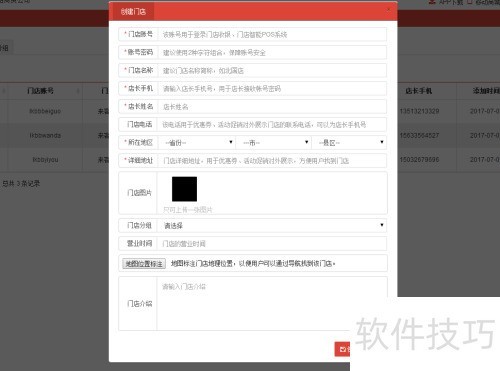Click the 营业时间 business hours field

coord(272,243)
